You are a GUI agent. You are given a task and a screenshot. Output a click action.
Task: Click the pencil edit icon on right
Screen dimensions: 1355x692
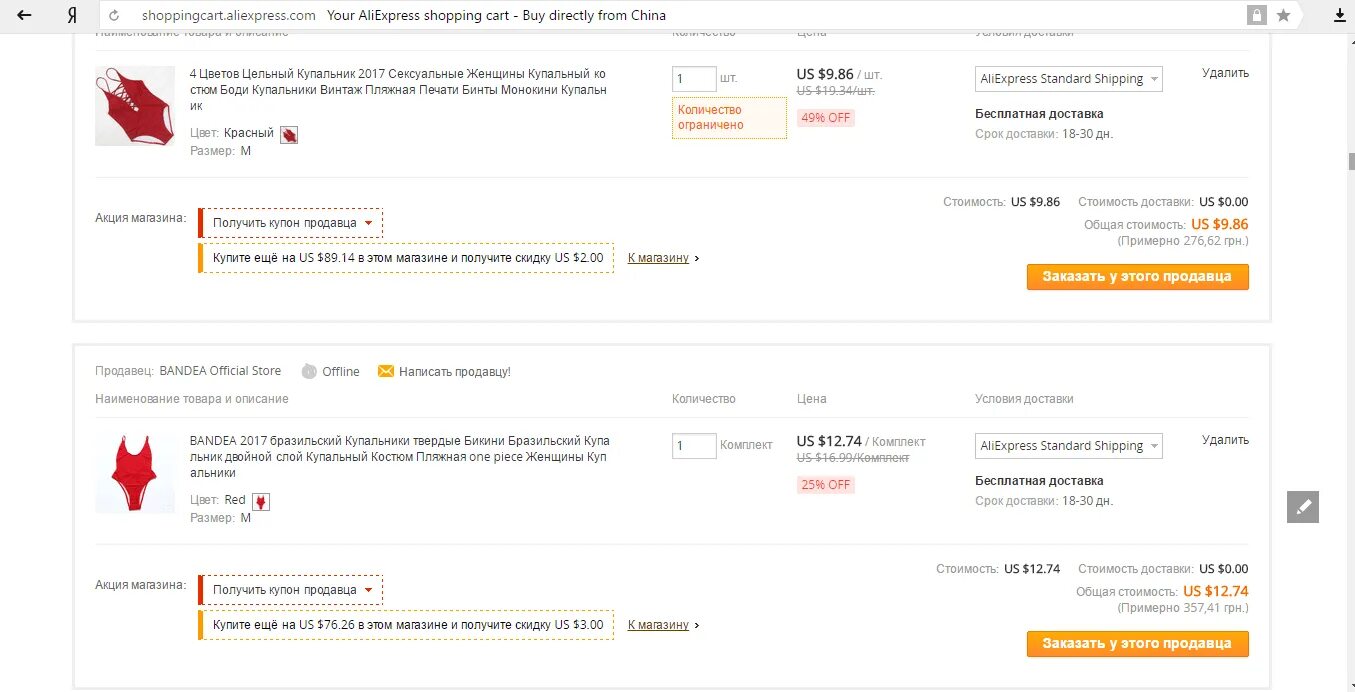point(1302,507)
